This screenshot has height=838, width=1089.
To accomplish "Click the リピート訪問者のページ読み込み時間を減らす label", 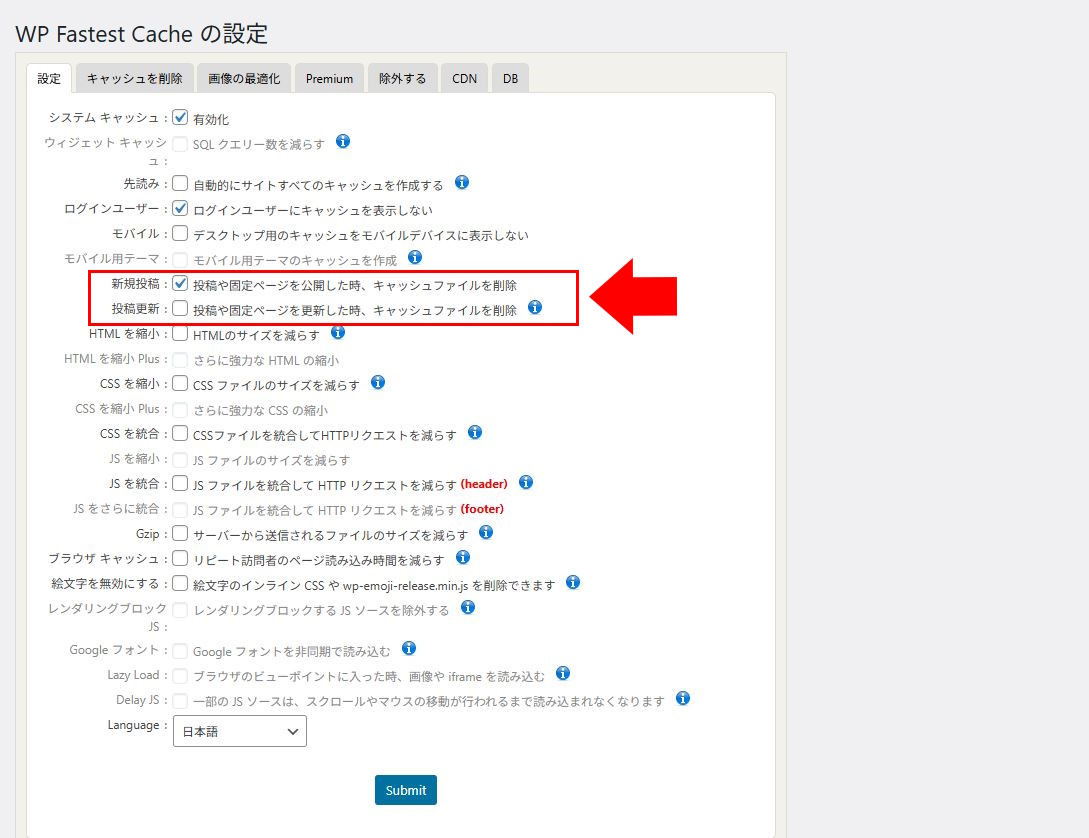I will tap(319, 560).
